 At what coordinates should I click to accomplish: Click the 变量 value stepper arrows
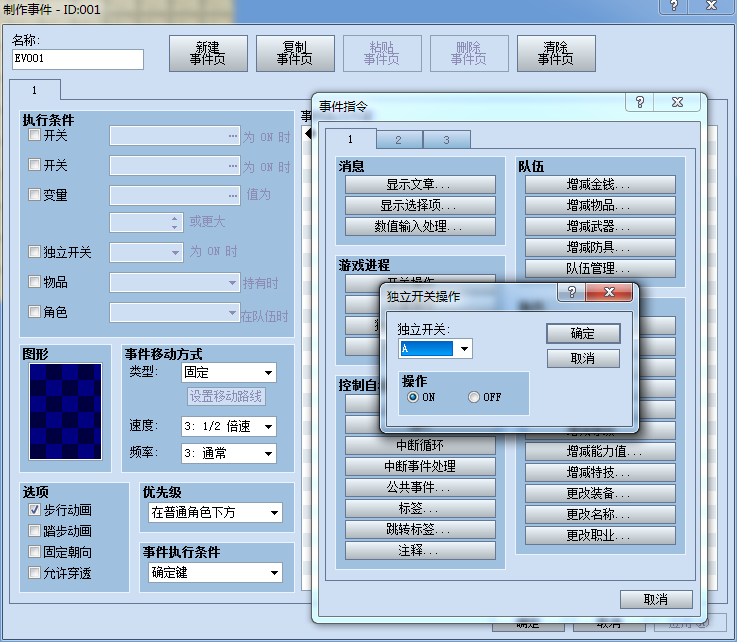(174, 223)
